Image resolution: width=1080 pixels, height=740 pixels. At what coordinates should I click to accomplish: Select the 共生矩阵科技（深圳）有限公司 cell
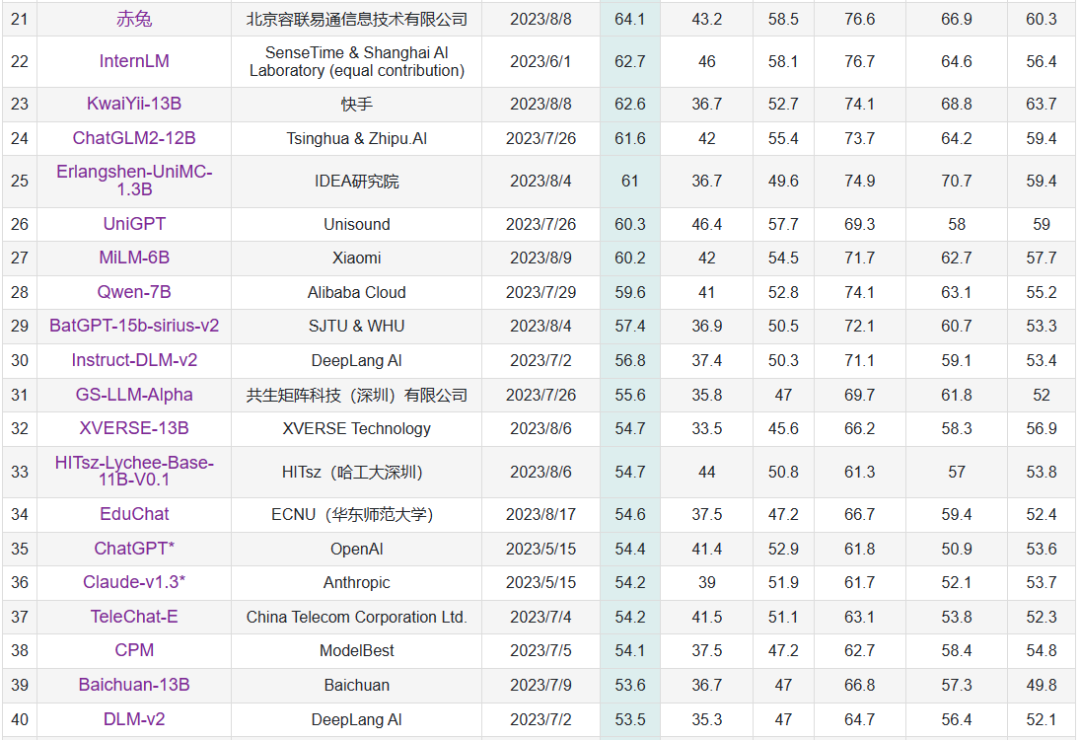[x=357, y=395]
